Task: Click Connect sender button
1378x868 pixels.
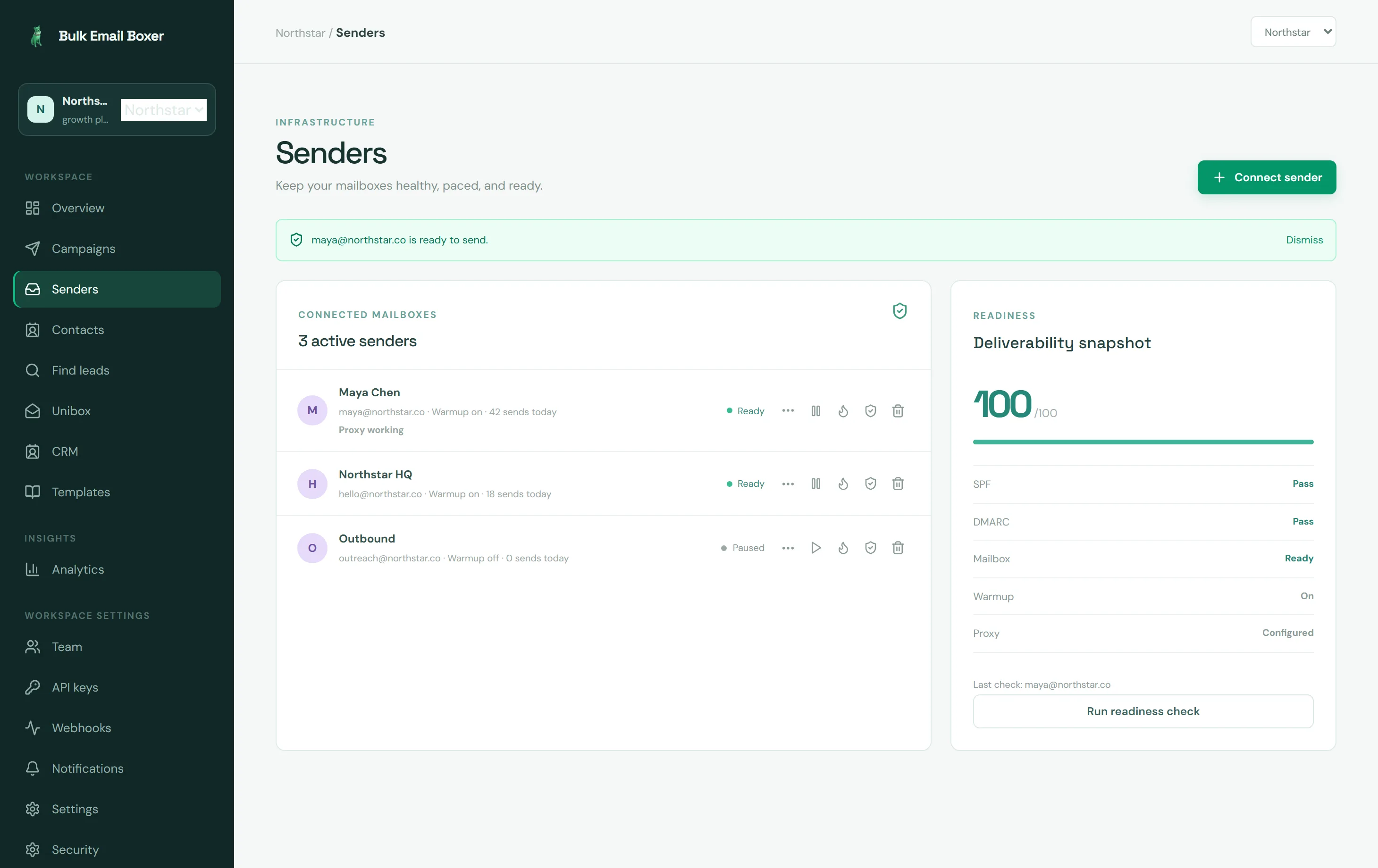Action: coord(1267,177)
